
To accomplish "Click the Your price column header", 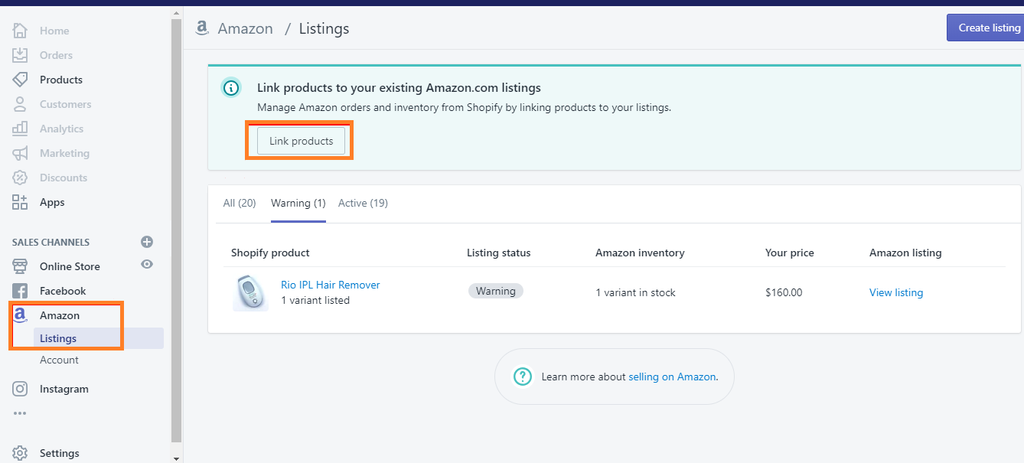I will [x=790, y=253].
